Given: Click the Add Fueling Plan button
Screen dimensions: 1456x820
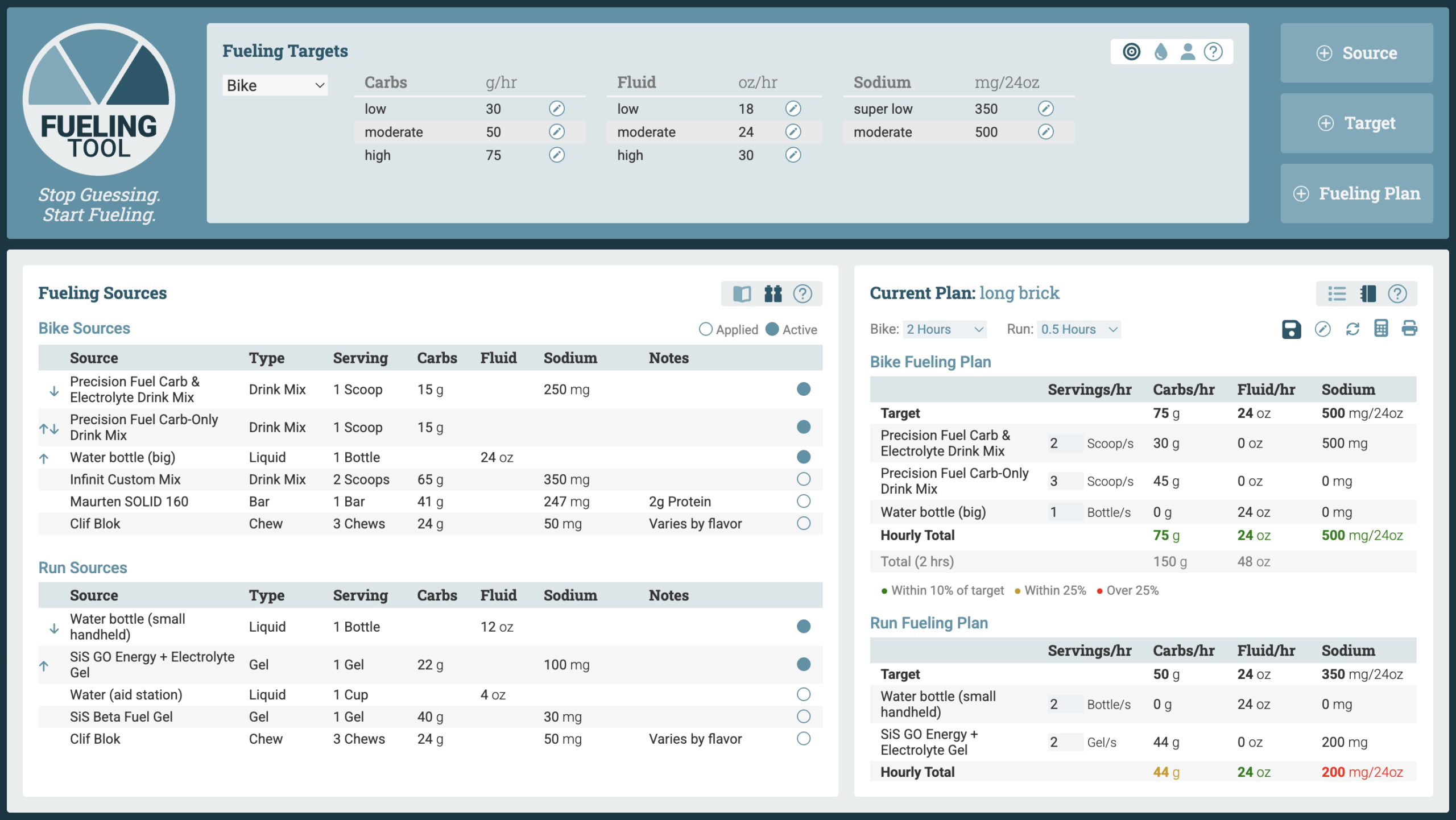Looking at the screenshot, I should point(1356,193).
